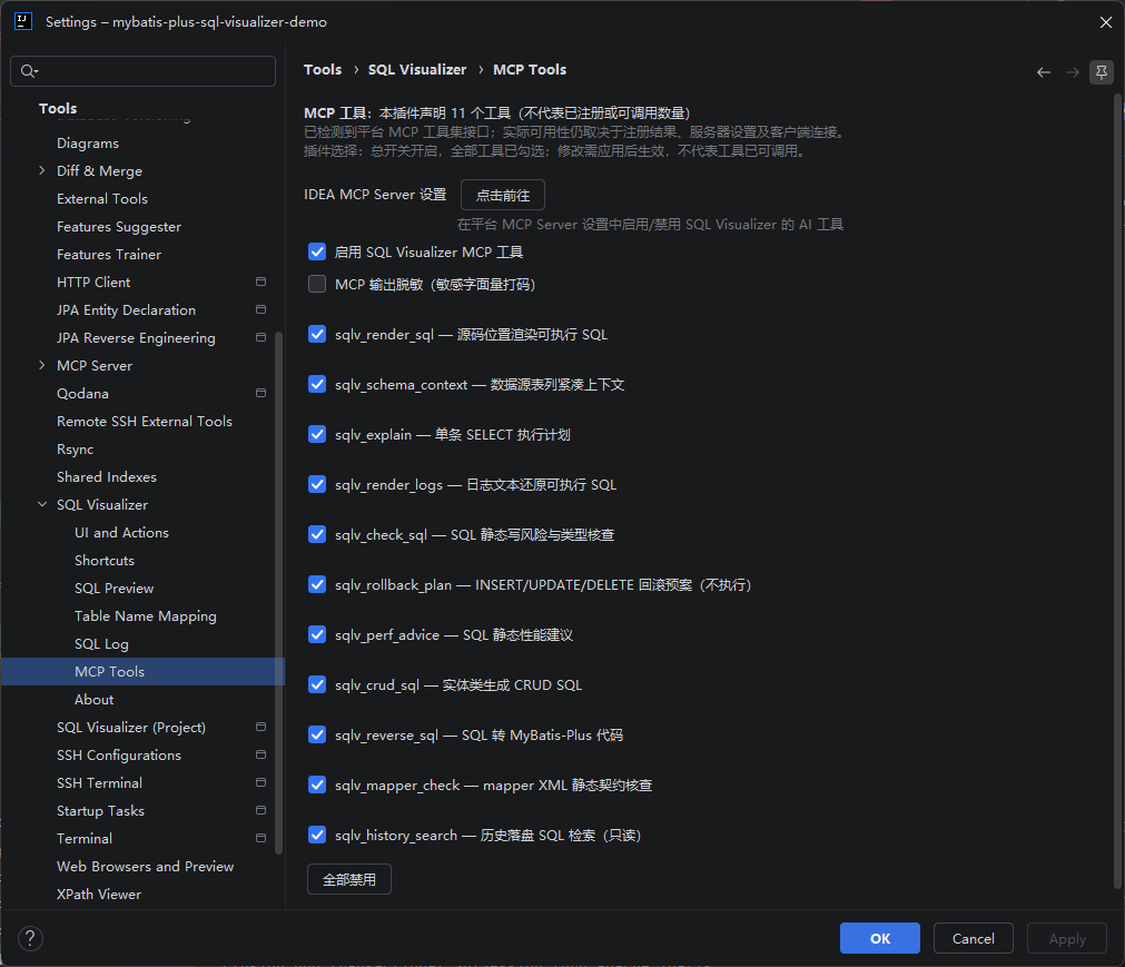
Task: Expand the Diff & Merge tree node
Action: (x=42, y=171)
